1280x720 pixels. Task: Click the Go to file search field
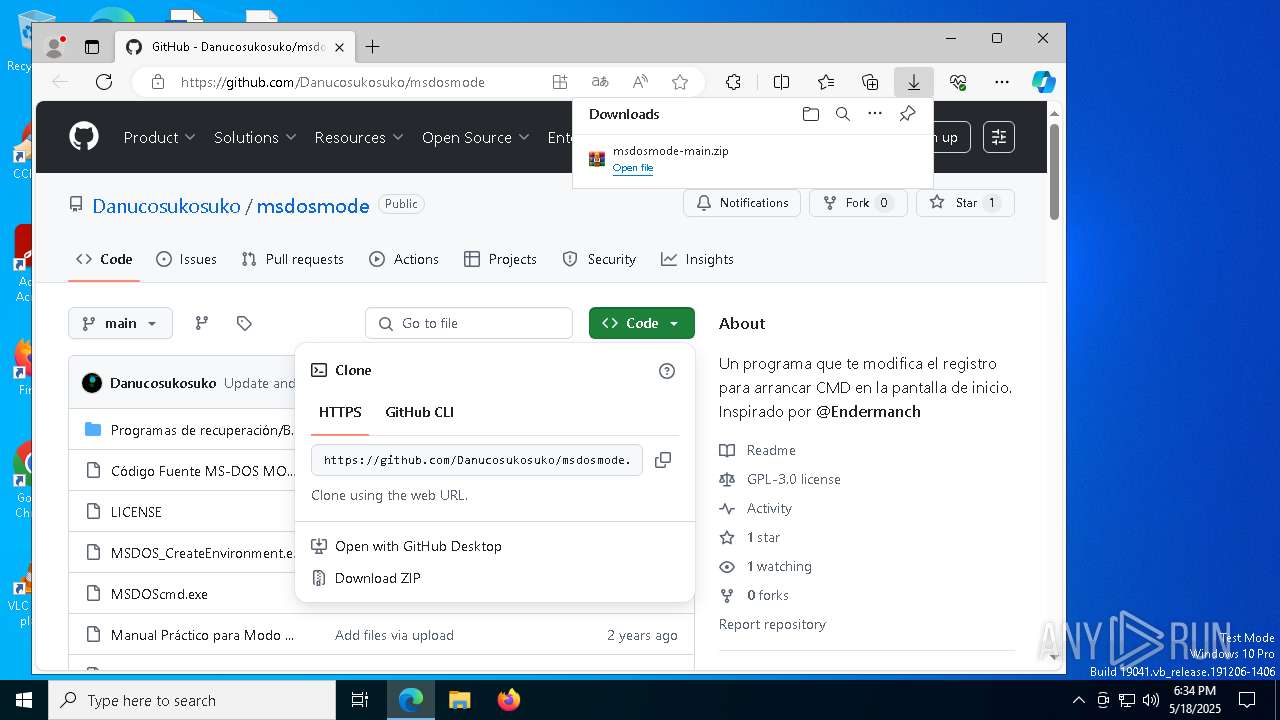(x=469, y=323)
